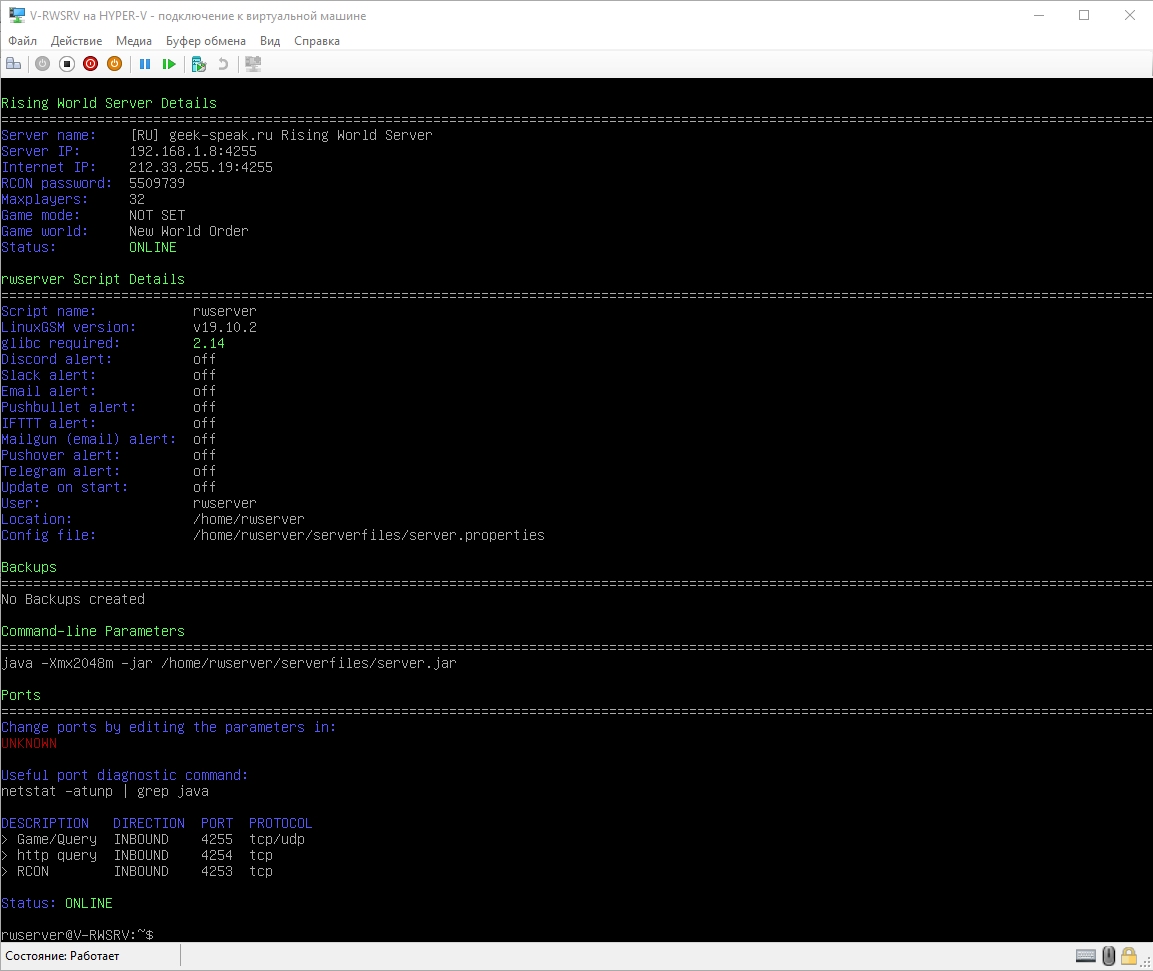Click the terminal prompt rwserver@V-RWSRV
The image size is (1153, 971).
tap(77, 935)
